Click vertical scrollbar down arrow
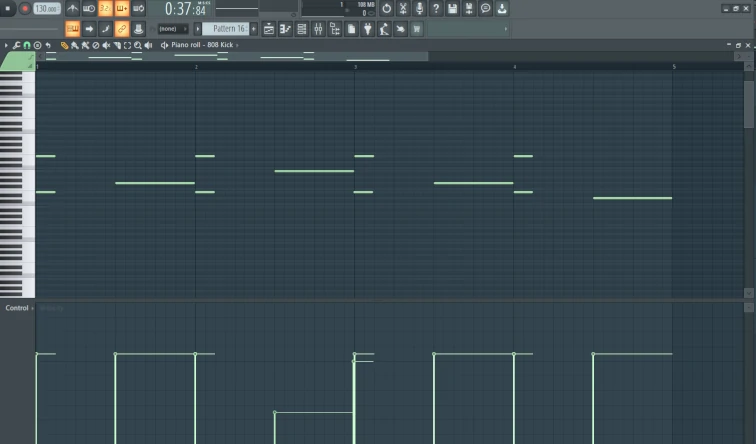Screen dimensions: 756x444 [749, 293]
